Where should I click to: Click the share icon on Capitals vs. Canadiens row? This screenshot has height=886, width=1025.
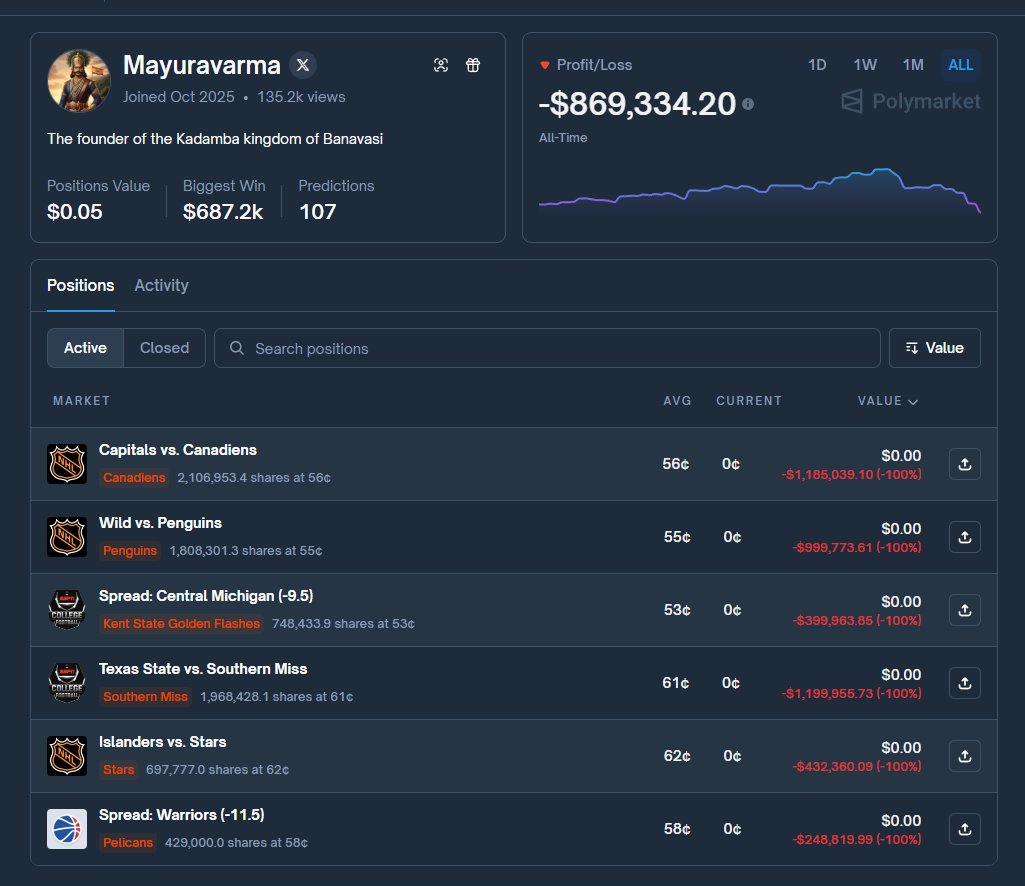pos(964,463)
